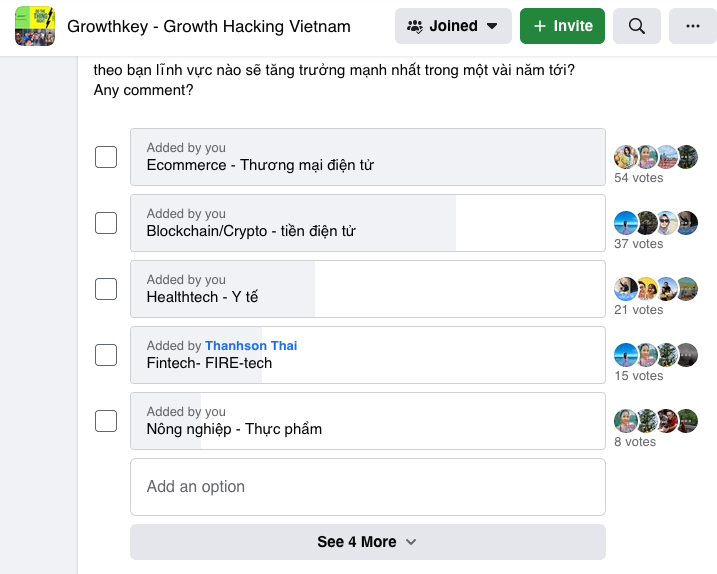Open the 54 votes voter list
The width and height of the screenshot is (717, 574).
(x=638, y=178)
